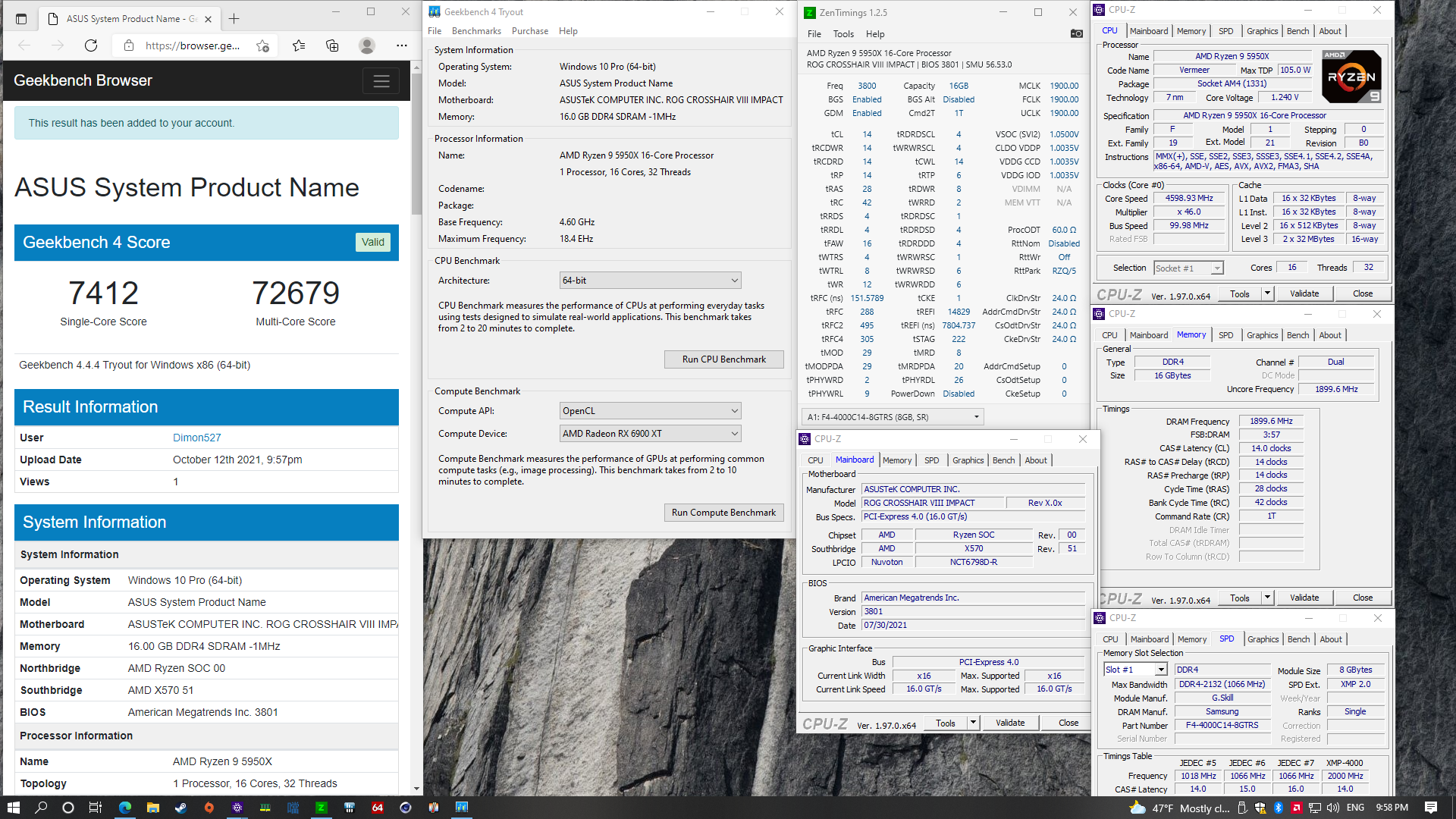1456x819 pixels.
Task: Open File Explorer from the taskbar
Action: click(152, 808)
